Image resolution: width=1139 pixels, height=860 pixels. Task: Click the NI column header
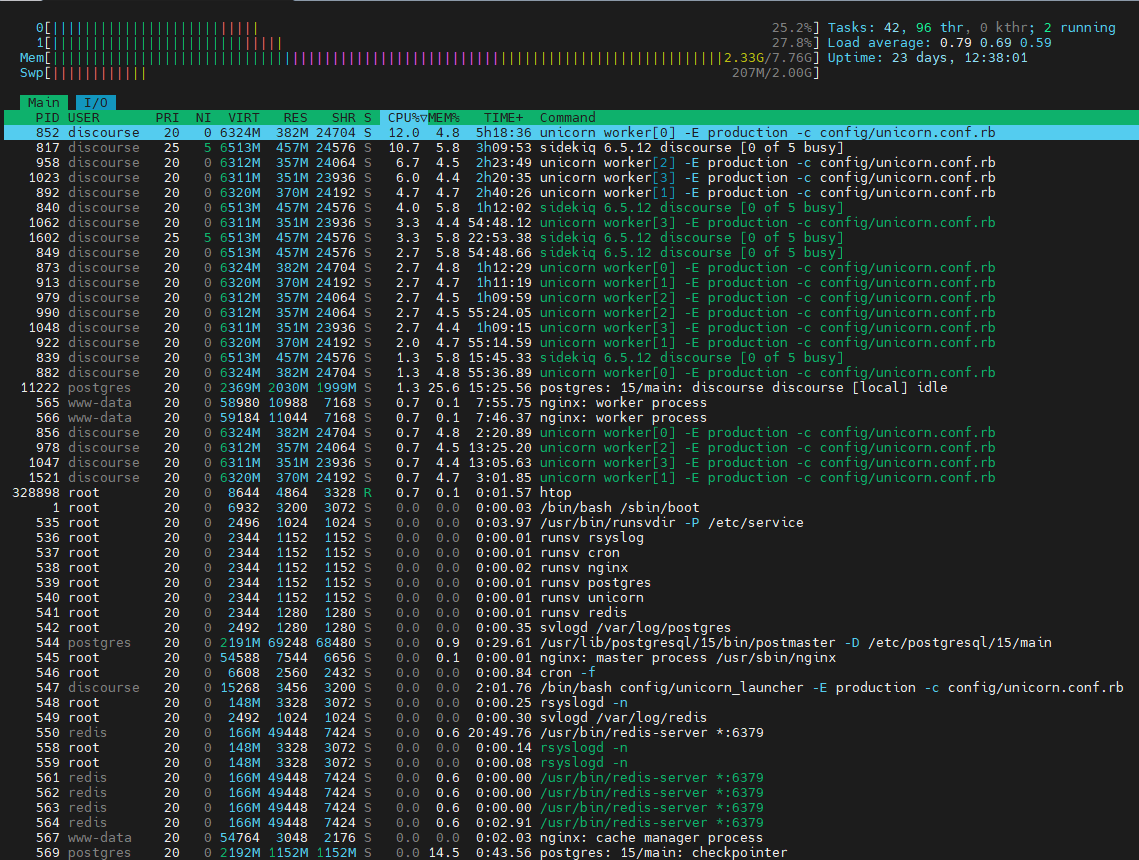(203, 118)
